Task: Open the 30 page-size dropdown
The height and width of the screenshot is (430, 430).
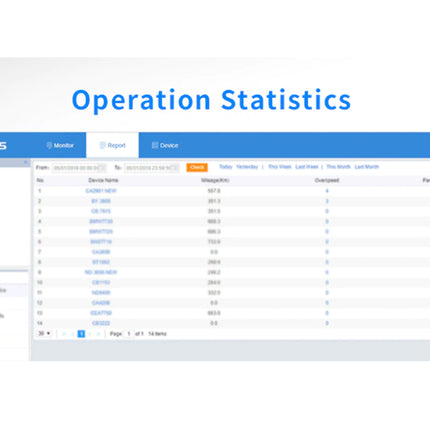Action: (x=44, y=333)
